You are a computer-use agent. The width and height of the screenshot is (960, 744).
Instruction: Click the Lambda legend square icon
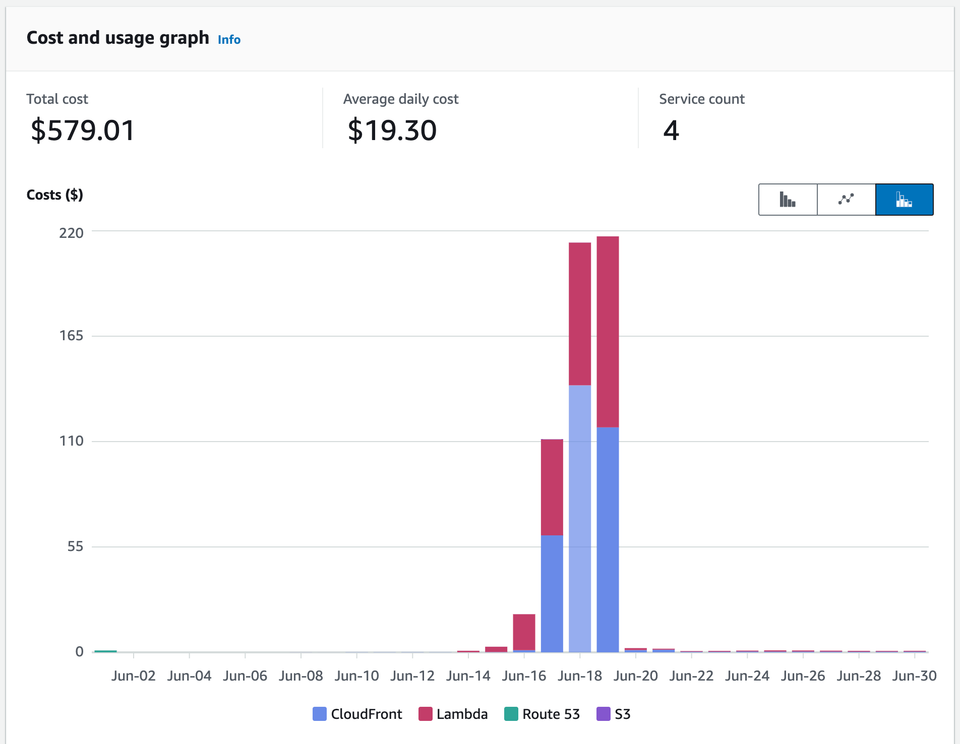[x=424, y=714]
